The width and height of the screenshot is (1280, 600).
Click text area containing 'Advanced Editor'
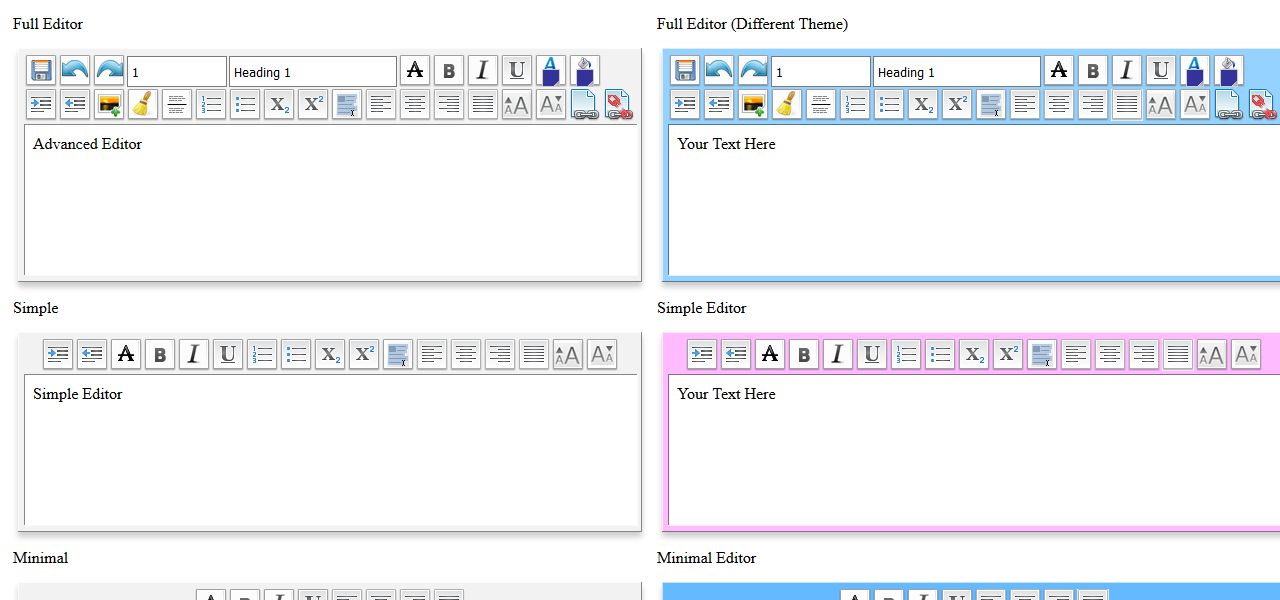click(x=331, y=200)
